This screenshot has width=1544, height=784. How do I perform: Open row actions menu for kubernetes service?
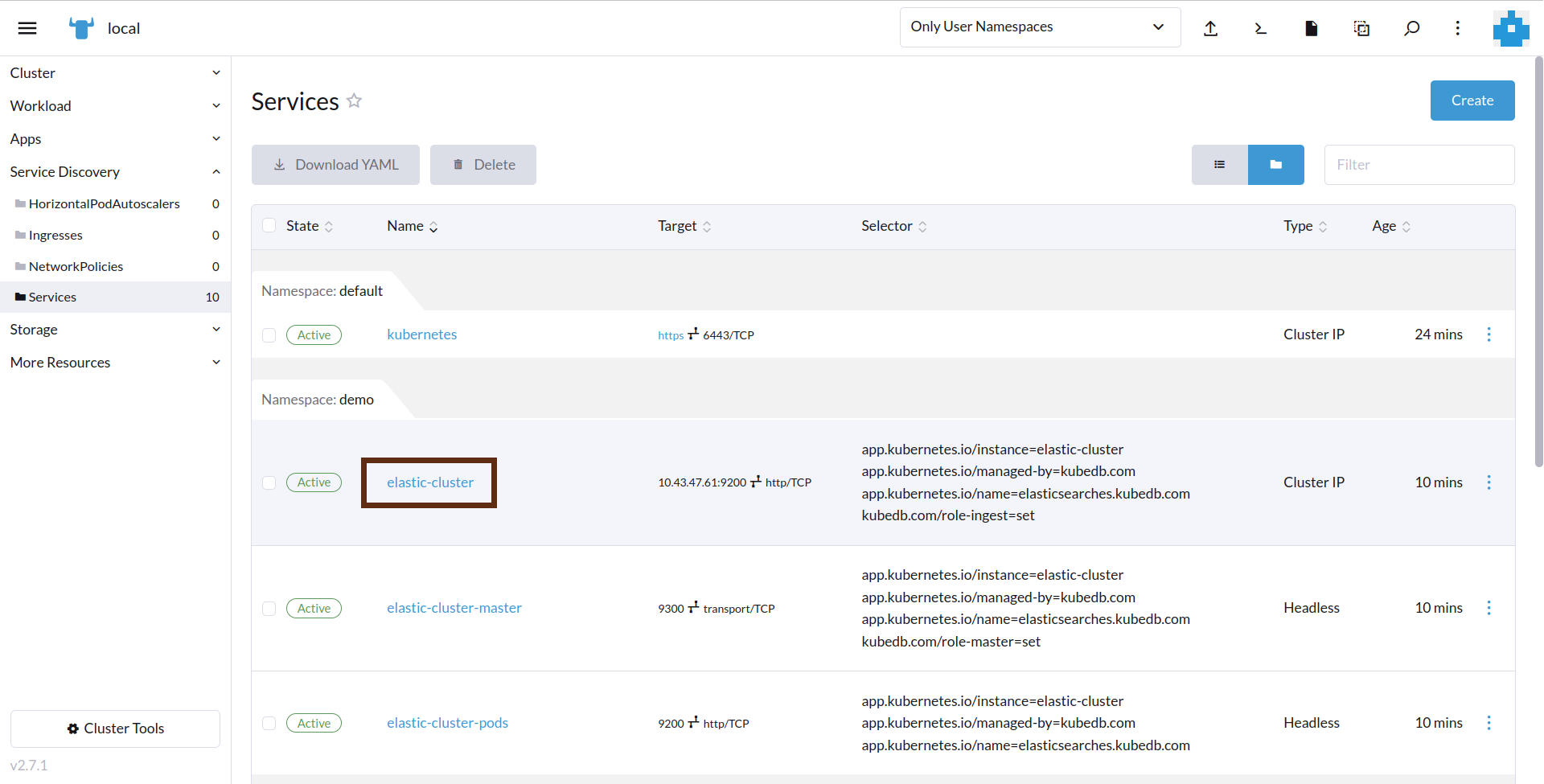tap(1489, 334)
